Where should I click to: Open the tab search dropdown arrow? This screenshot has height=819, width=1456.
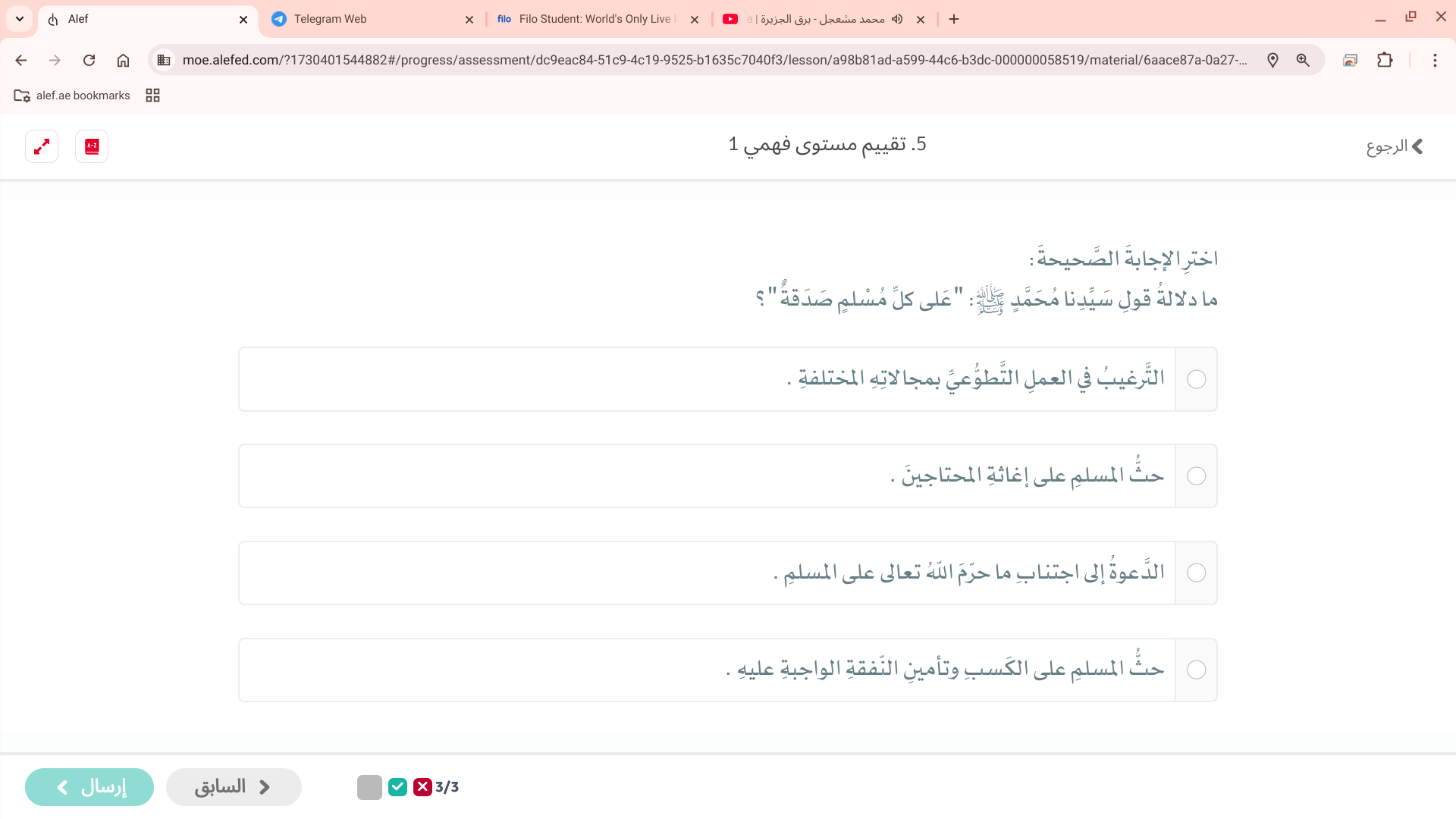[x=20, y=19]
